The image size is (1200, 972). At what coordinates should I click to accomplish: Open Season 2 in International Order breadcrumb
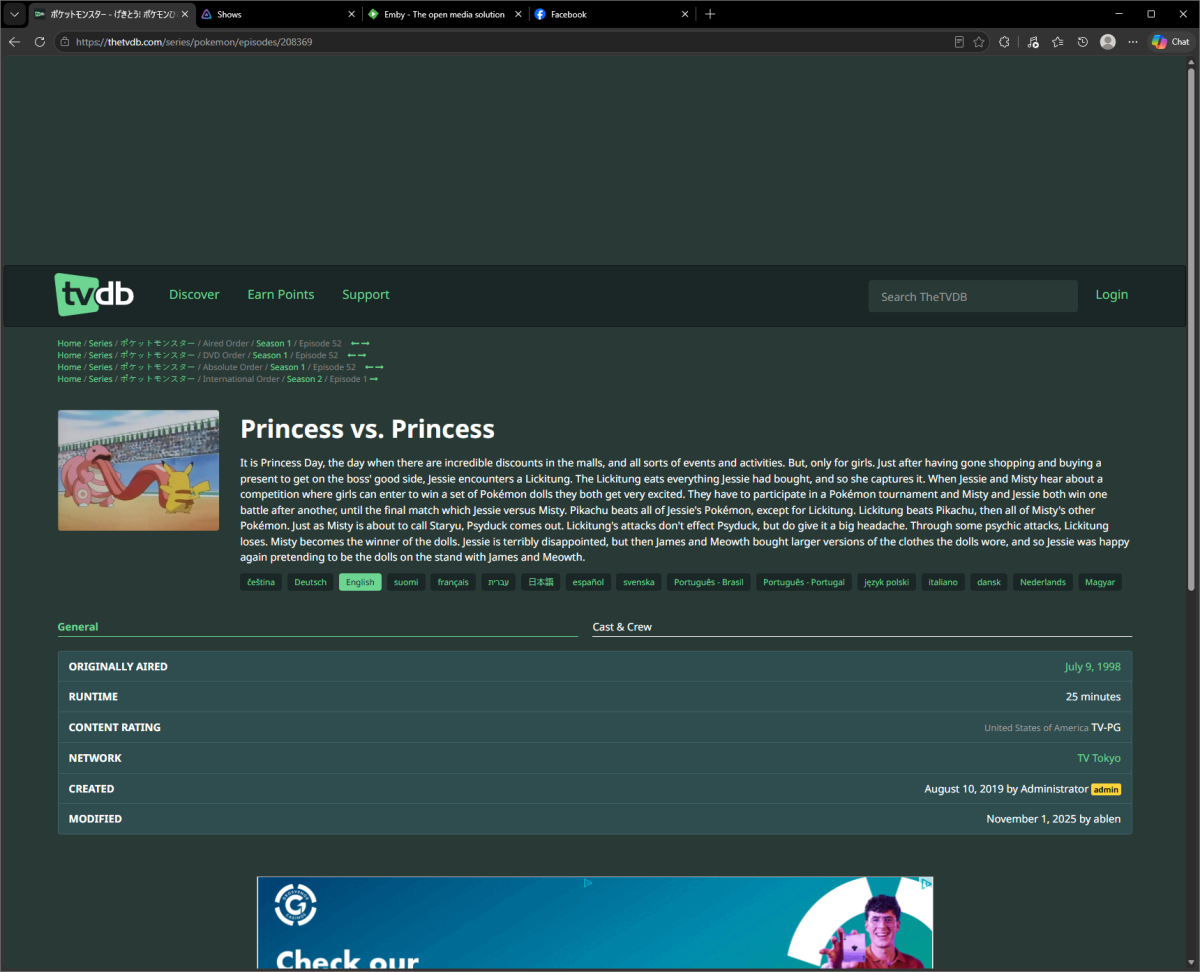point(304,379)
